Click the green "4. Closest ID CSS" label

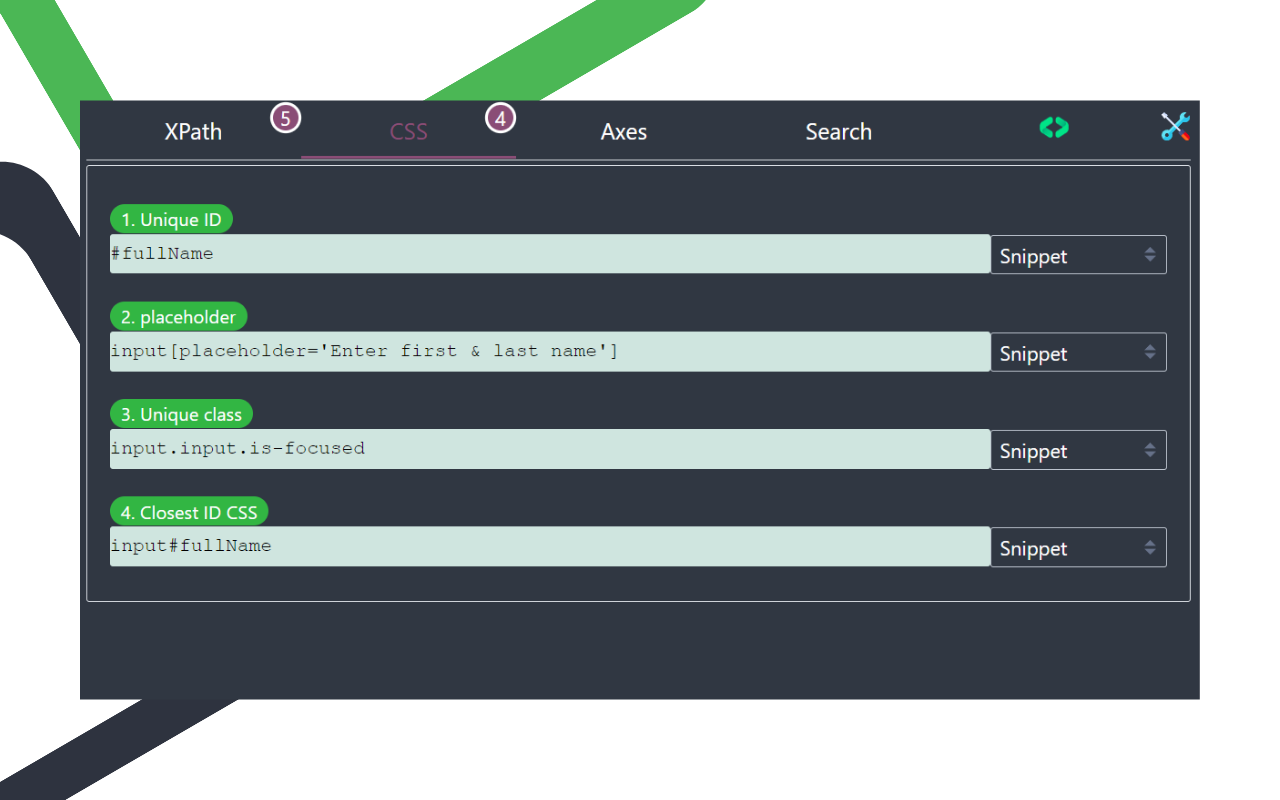(189, 511)
